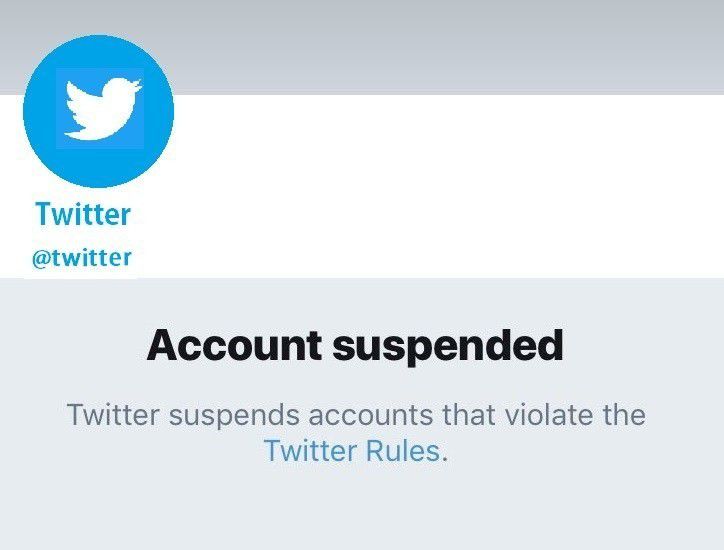Click the word "Account" in heading

click(234, 346)
